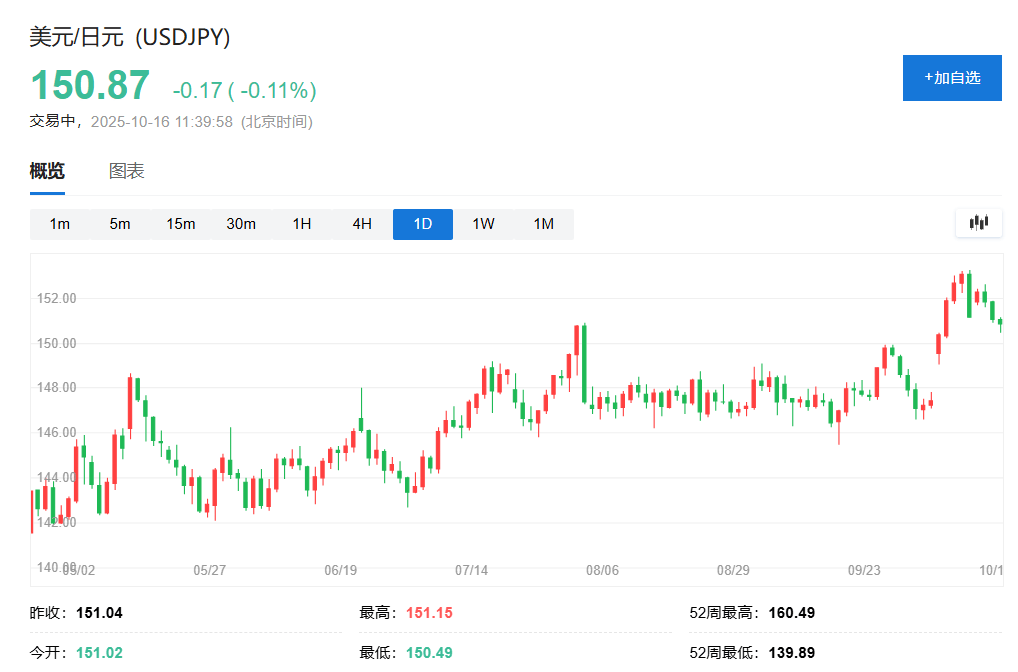Screen dimensions: 1018x672
Task: Select the 1m timeframe
Action: tap(60, 224)
